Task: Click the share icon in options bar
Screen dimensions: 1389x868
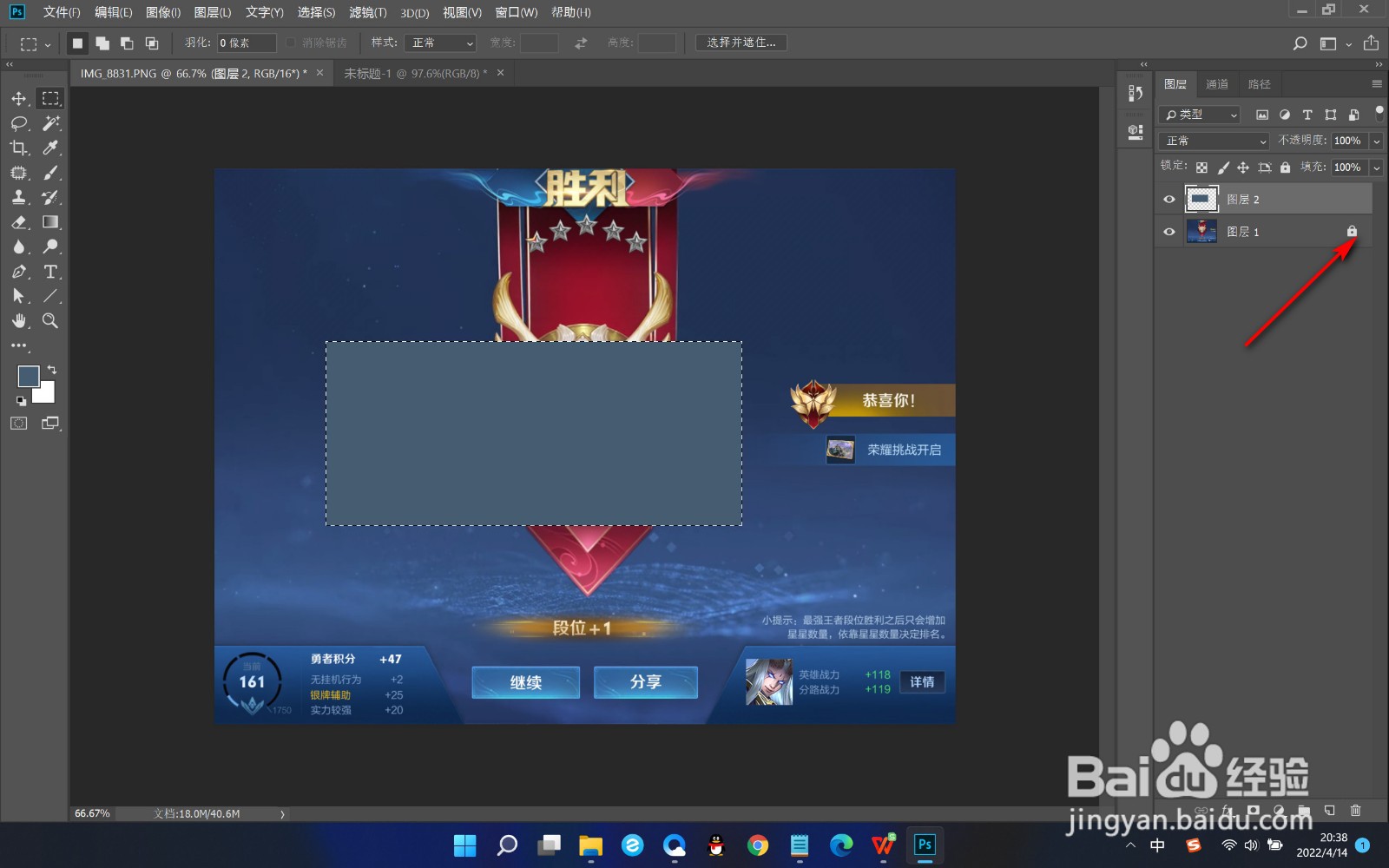Action: click(1371, 43)
